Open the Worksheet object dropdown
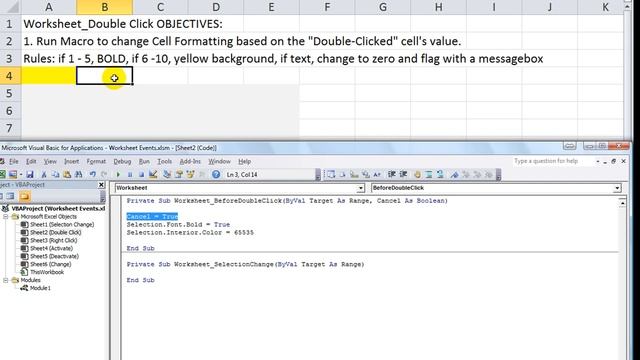Screen dimensions: 640x360 (360, 188)
